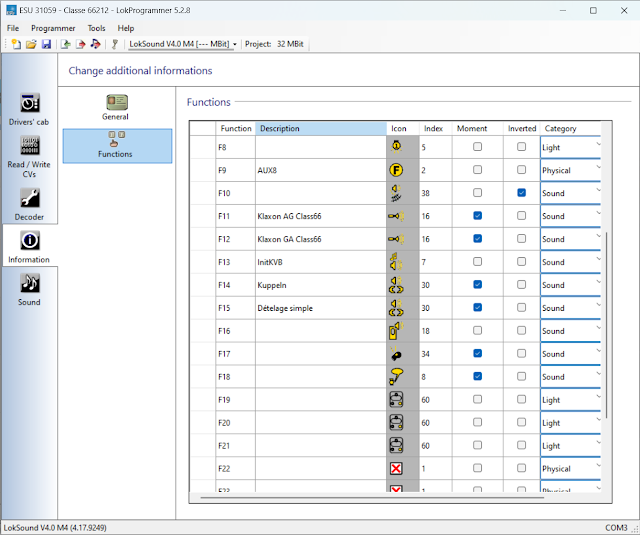Image resolution: width=640 pixels, height=535 pixels.
Task: Open the General information section
Action: point(116,107)
